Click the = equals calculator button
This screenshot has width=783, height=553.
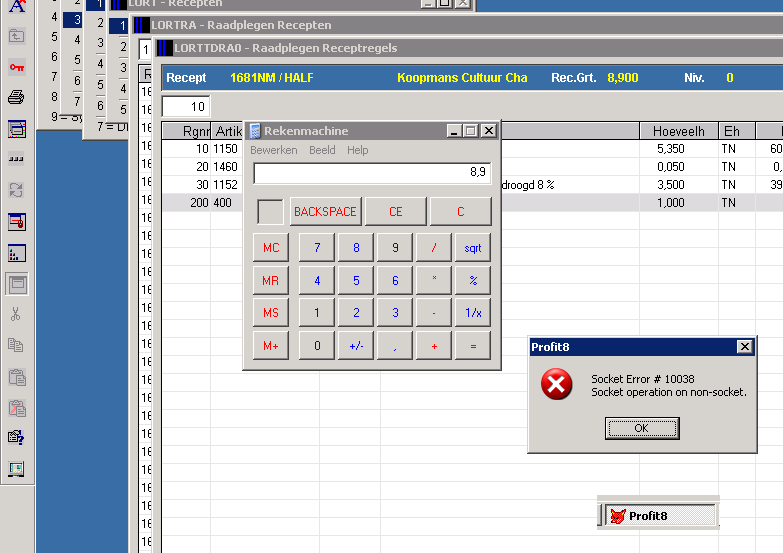(x=473, y=346)
